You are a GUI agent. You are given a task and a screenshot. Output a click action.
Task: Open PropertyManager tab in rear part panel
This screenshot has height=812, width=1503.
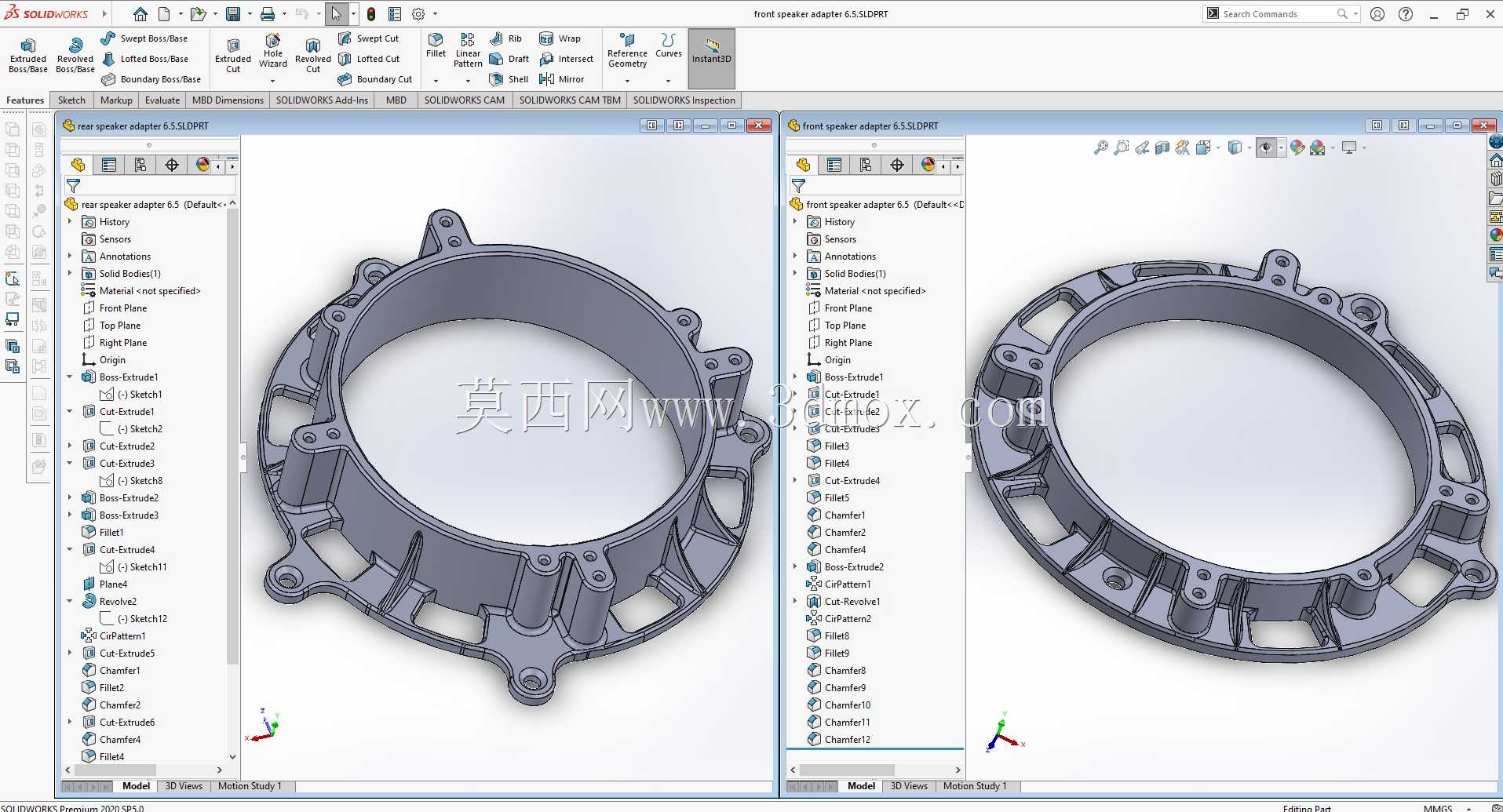[109, 165]
